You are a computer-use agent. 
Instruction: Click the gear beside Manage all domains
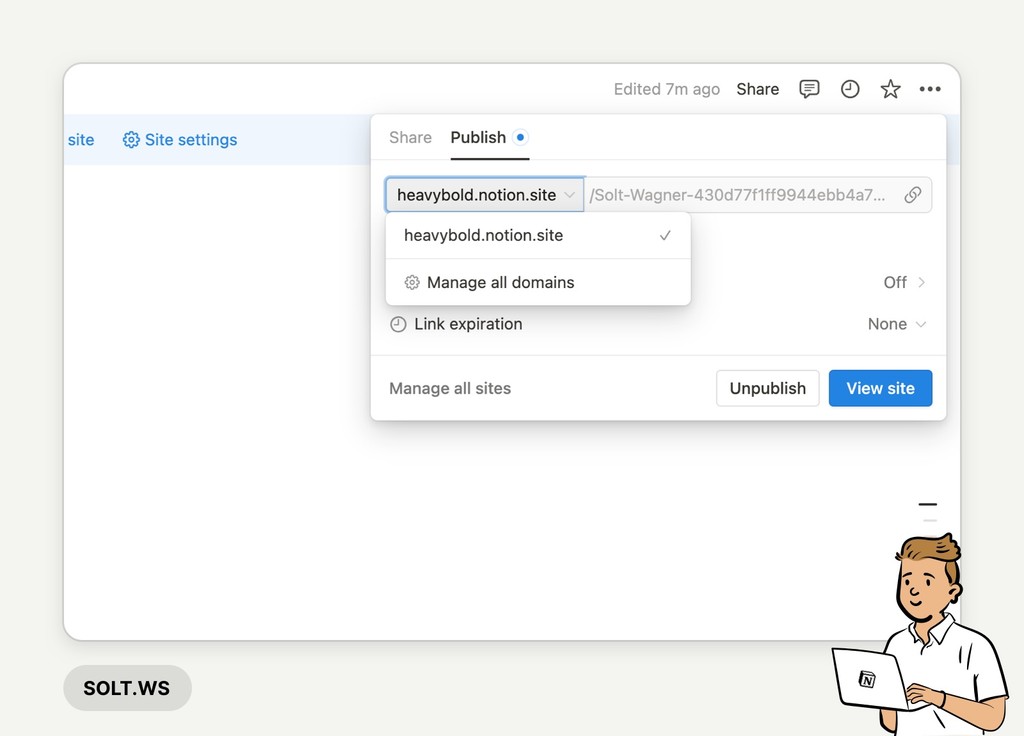pos(412,282)
